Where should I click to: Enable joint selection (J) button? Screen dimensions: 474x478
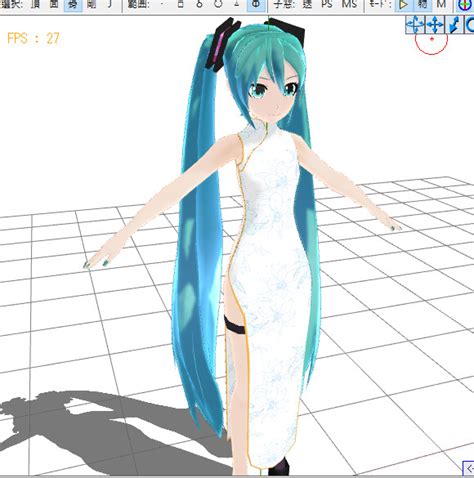(x=110, y=5)
